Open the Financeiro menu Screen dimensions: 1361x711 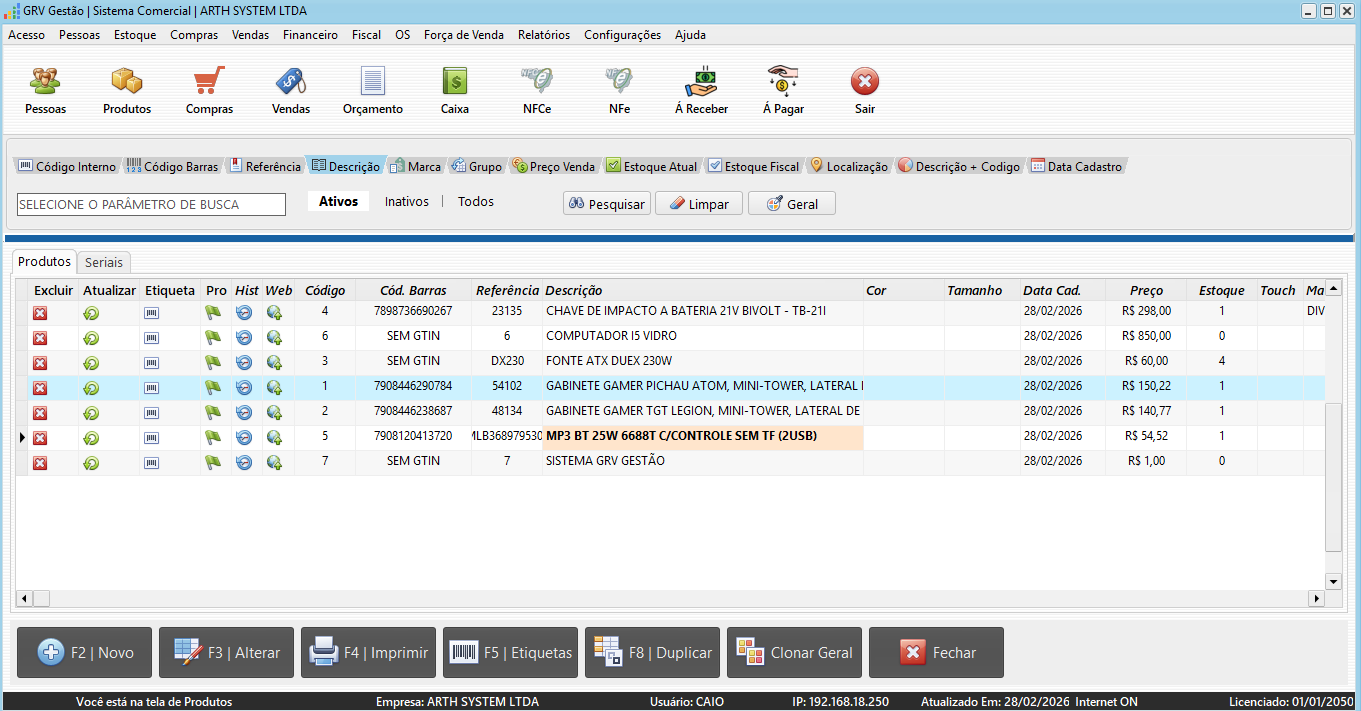coord(310,35)
